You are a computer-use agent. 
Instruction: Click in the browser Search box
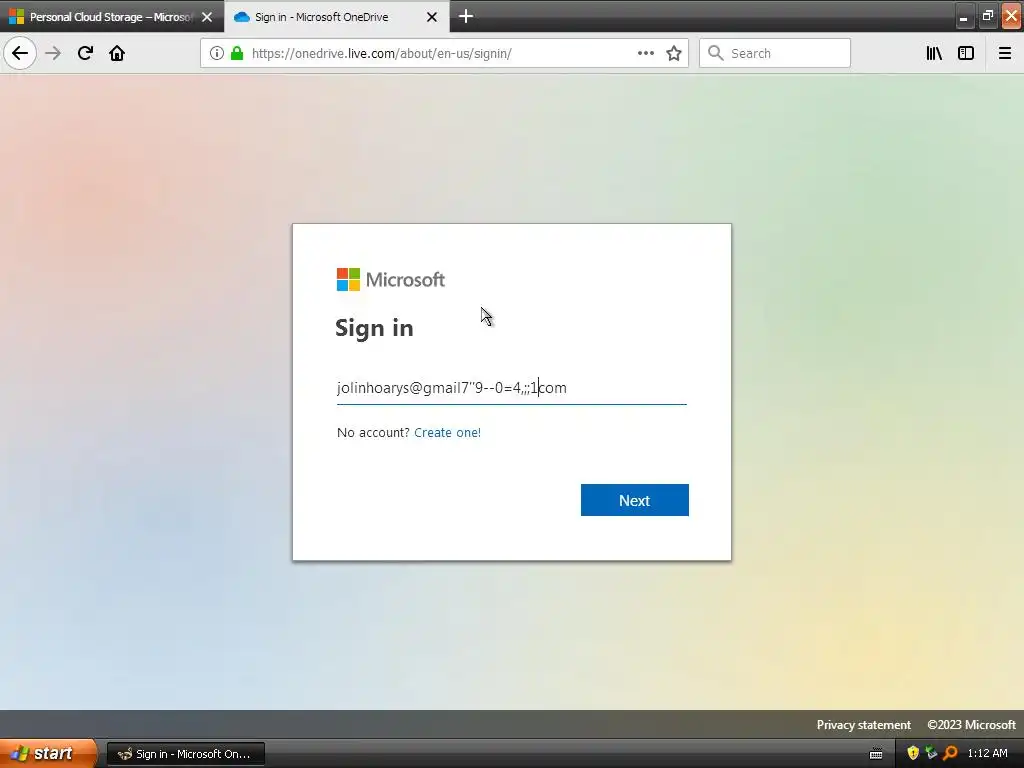click(775, 53)
